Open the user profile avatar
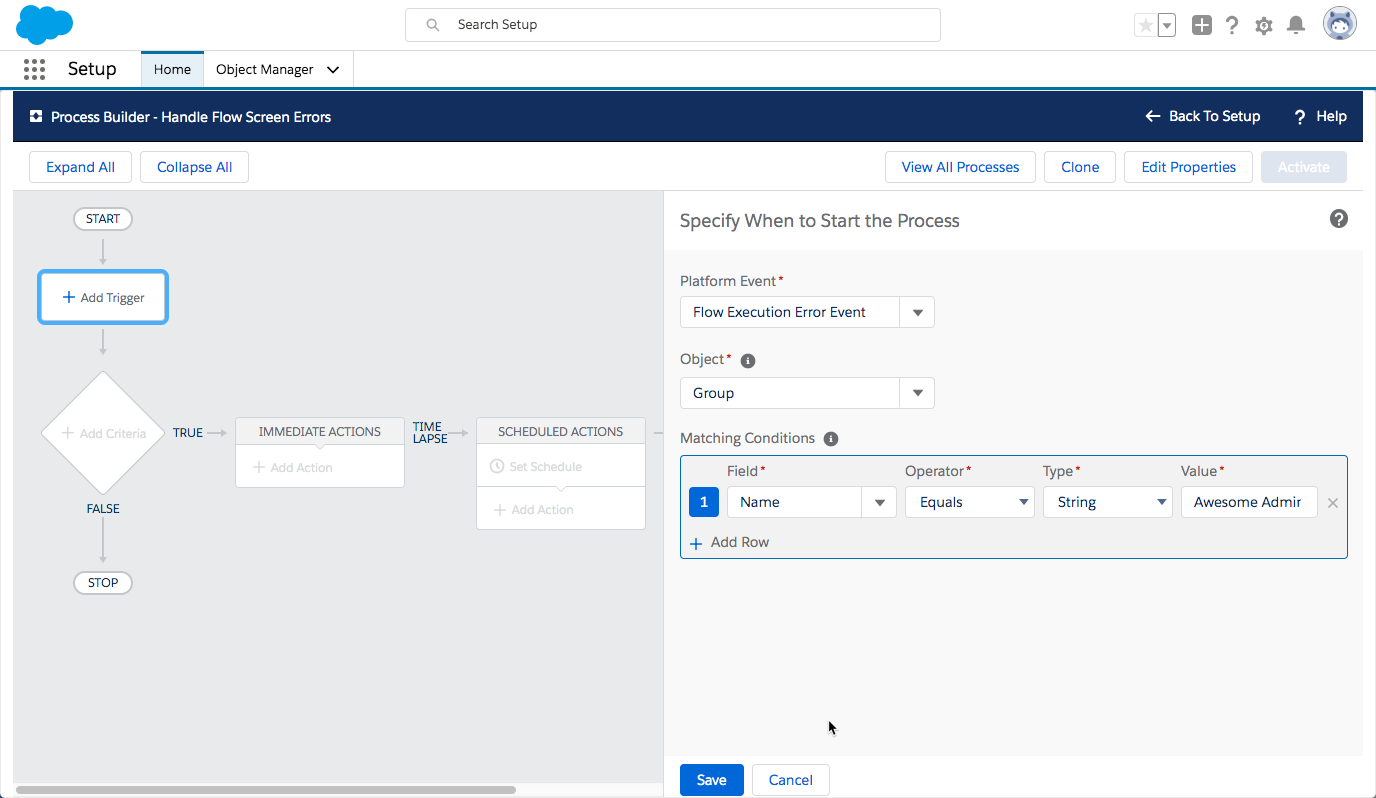Screen dimensions: 1376x798 pos(1339,23)
